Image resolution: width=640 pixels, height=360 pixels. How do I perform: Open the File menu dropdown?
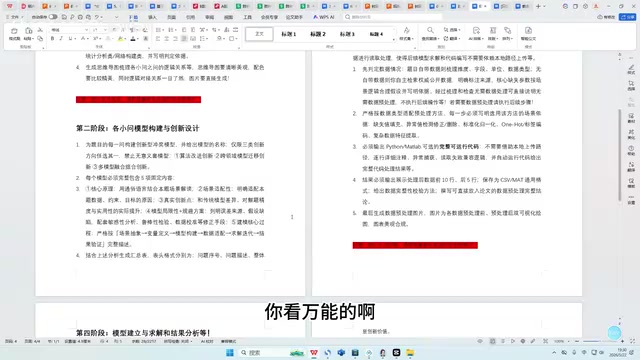pos(16,17)
